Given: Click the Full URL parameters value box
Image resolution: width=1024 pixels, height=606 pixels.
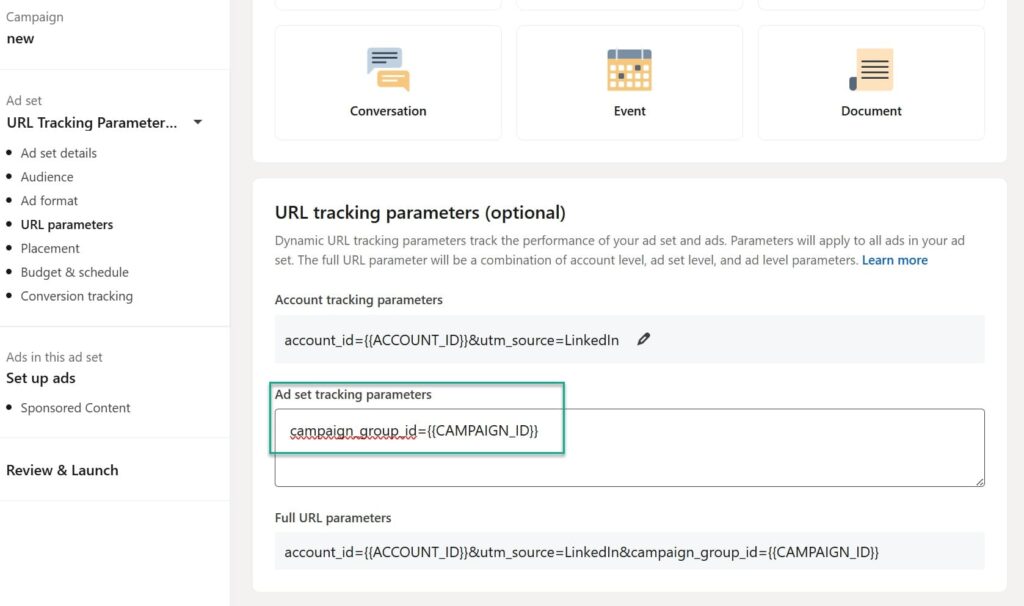Looking at the screenshot, I should (629, 552).
